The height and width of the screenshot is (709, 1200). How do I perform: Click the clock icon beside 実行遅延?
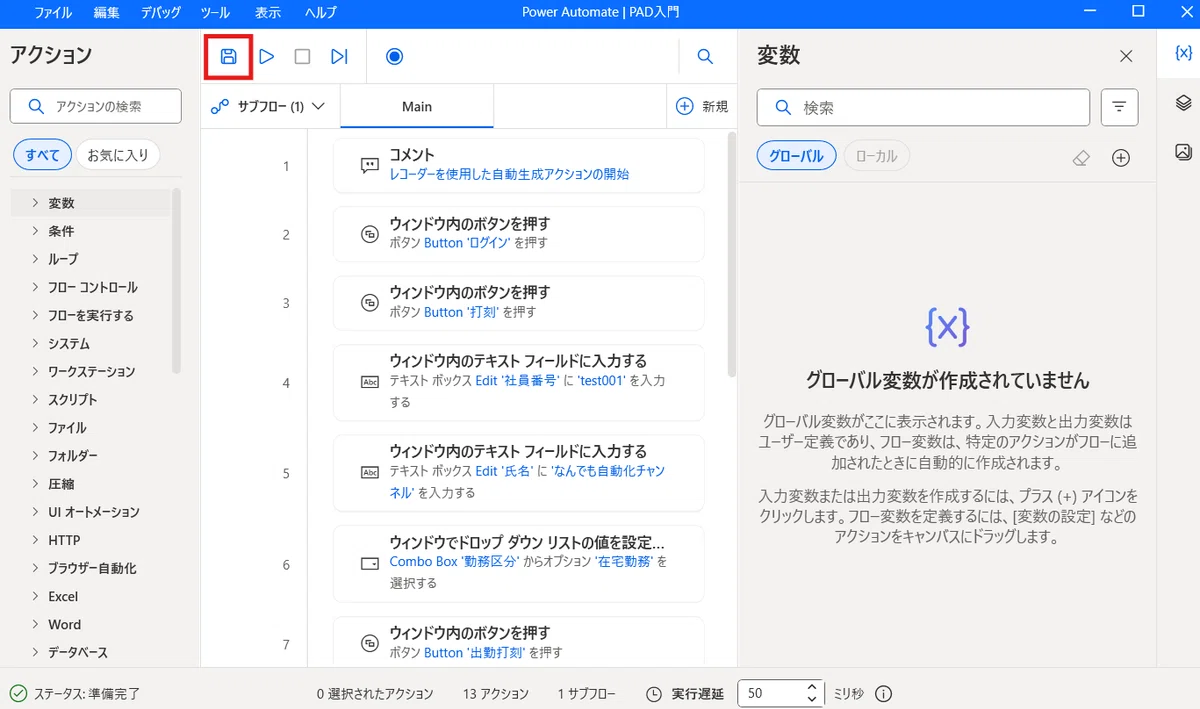click(x=654, y=694)
